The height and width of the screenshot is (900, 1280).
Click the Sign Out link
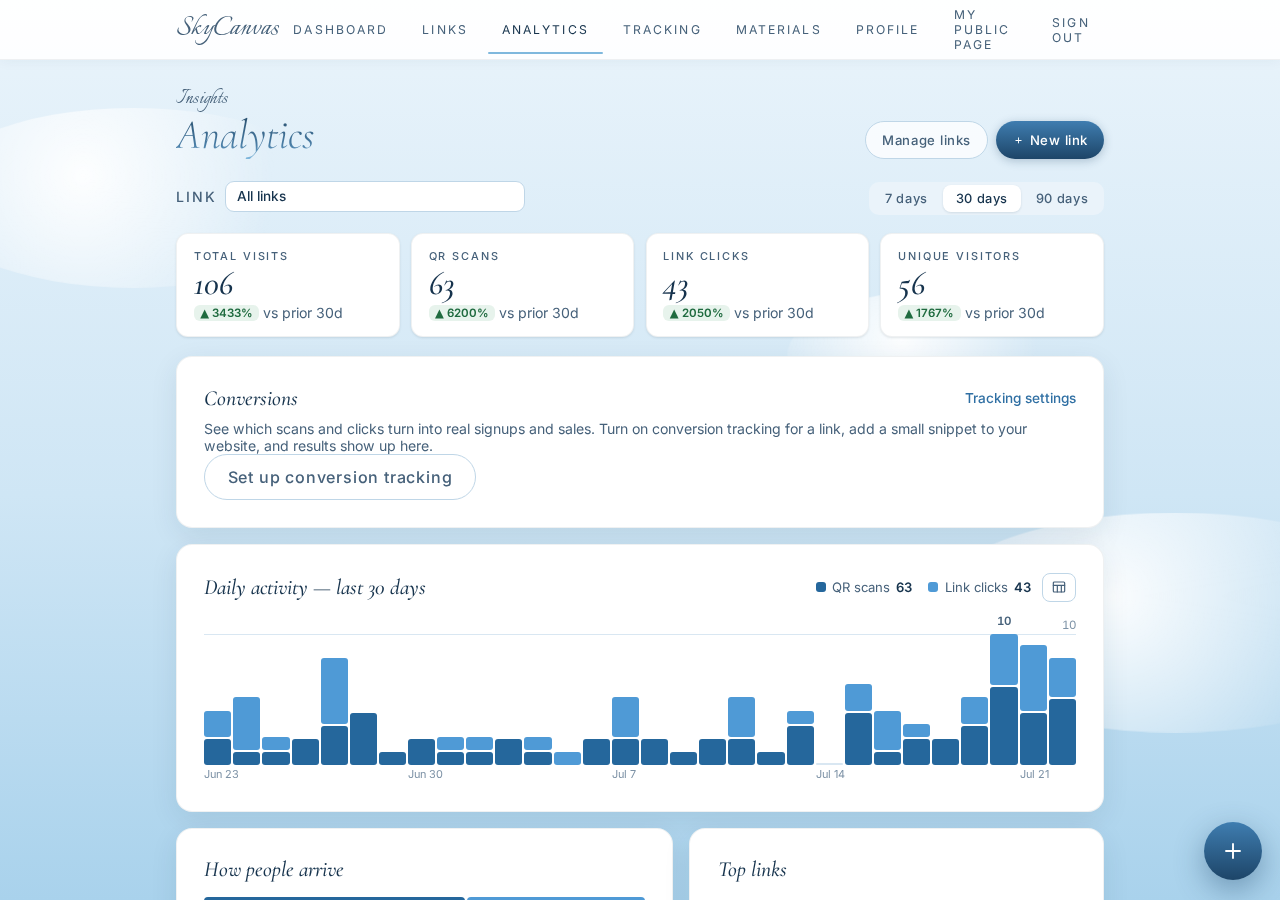click(1071, 30)
